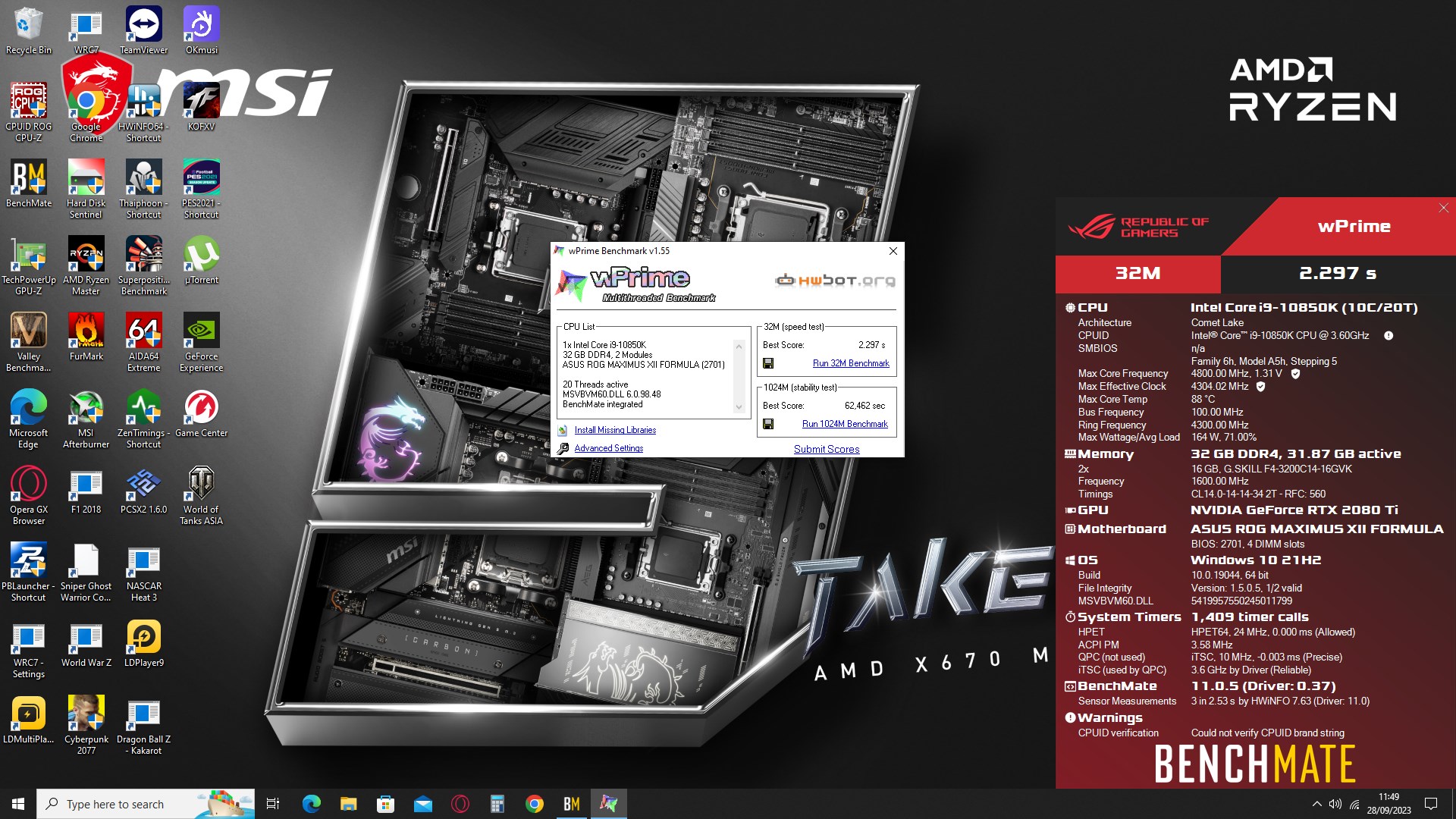Select the Cyberpunk 2077 desktop icon
The height and width of the screenshot is (819, 1456).
point(86,725)
